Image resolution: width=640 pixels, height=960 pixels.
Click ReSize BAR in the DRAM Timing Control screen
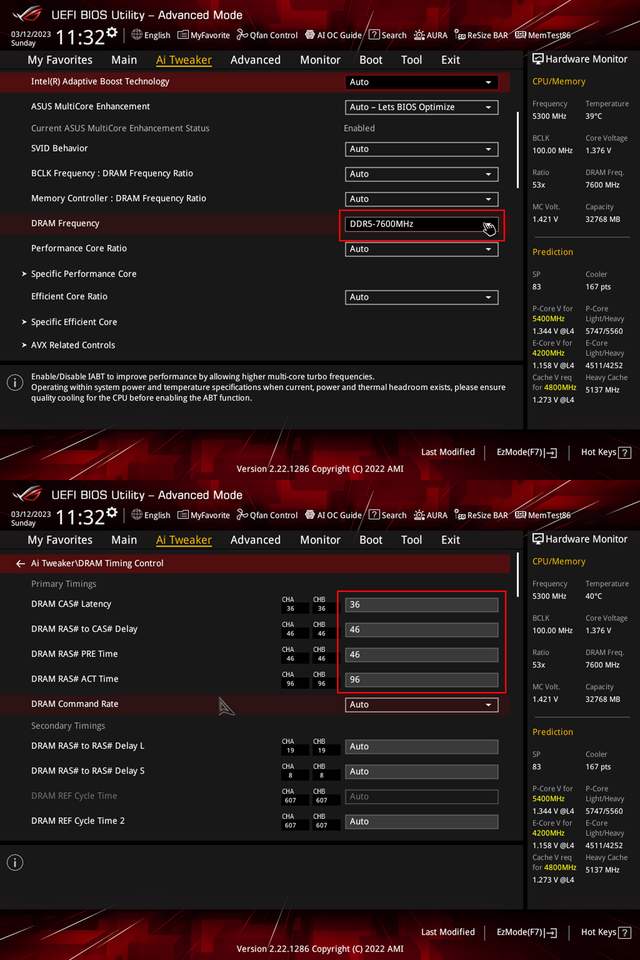[481, 515]
